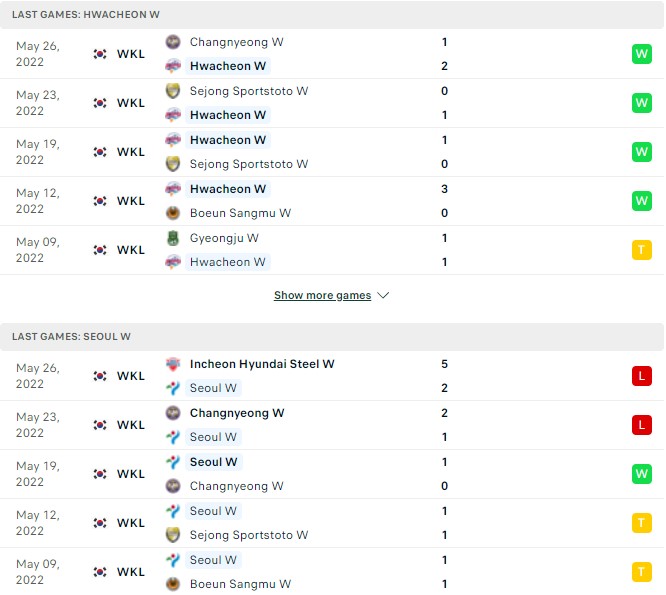Click the Last Games: Hwacheon W header
This screenshot has width=666, height=595.
pyautogui.click(x=86, y=15)
